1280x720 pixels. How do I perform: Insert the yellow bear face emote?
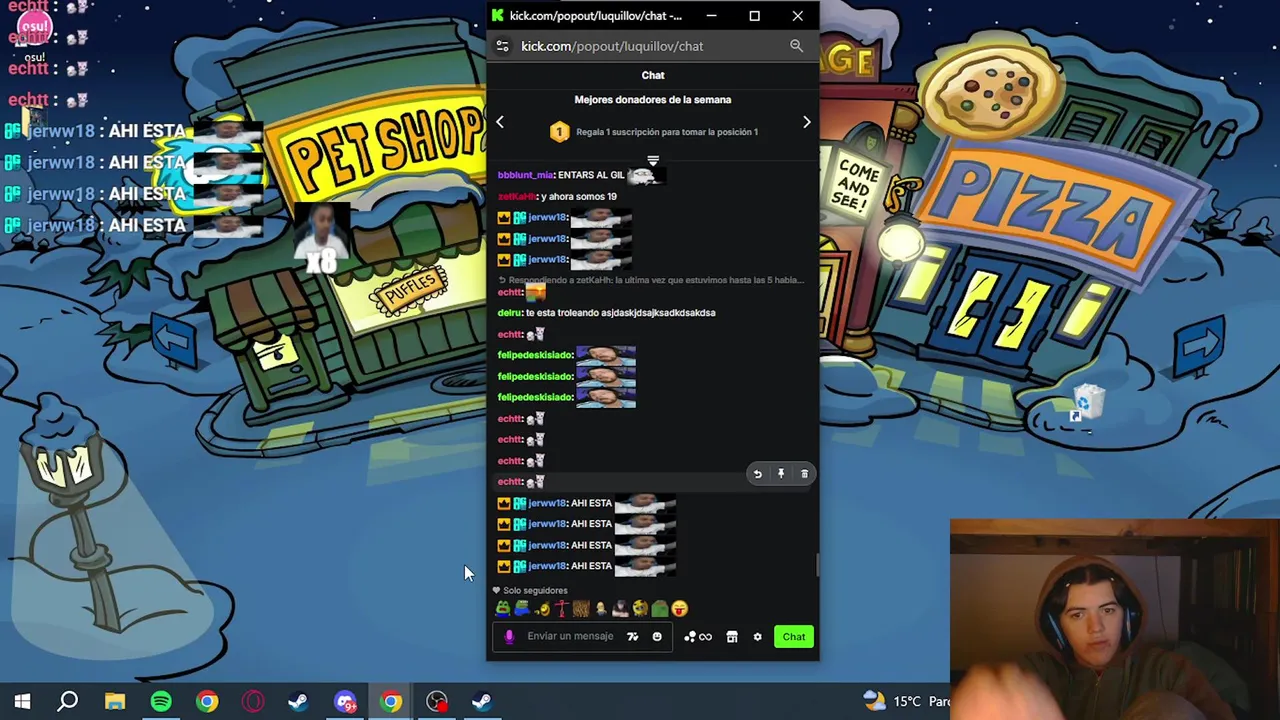(x=640, y=608)
